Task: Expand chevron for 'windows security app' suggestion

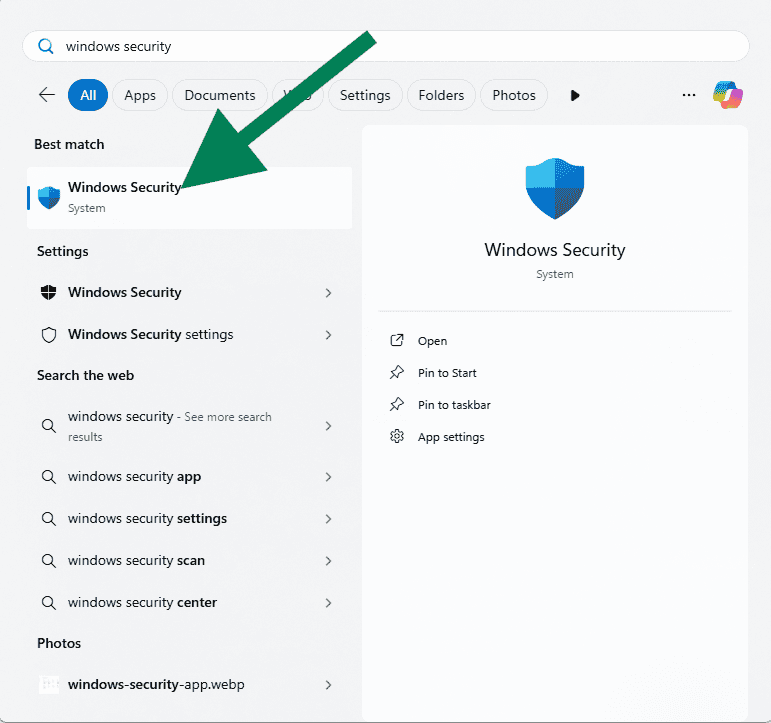Action: pyautogui.click(x=328, y=477)
